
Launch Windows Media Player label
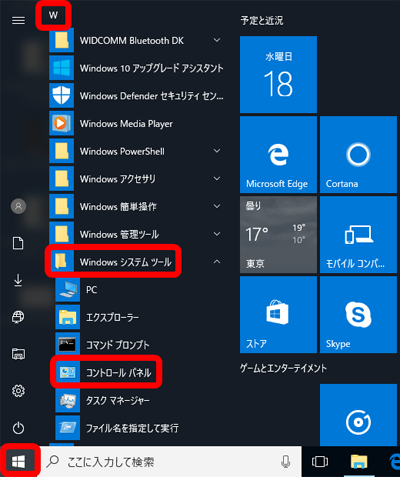click(126, 124)
